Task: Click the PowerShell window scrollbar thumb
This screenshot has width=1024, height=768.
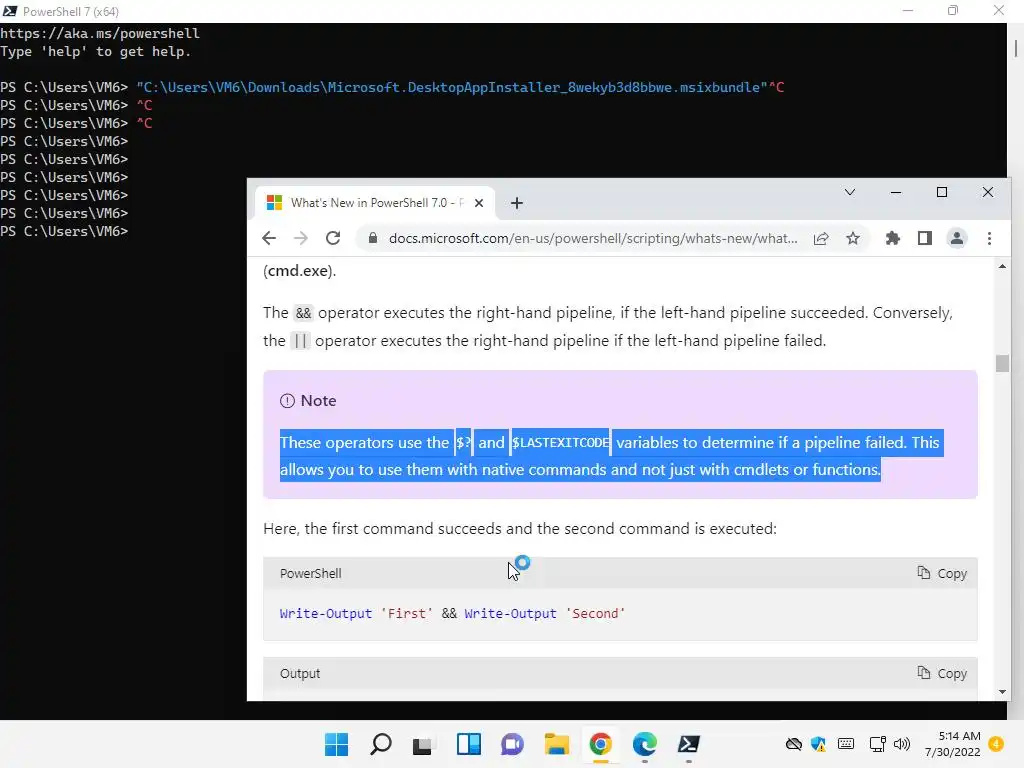Action: point(1016,48)
